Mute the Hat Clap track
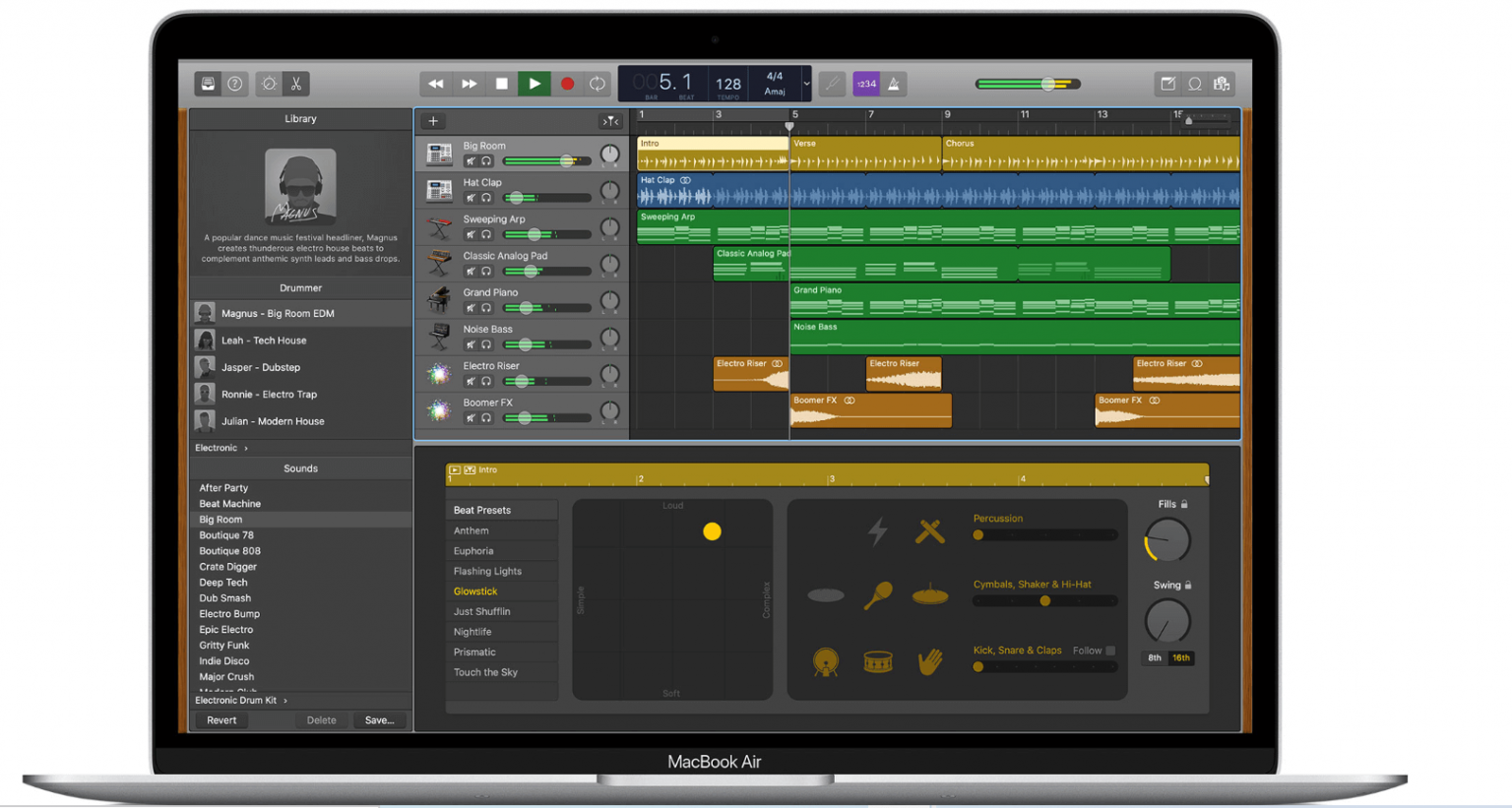1512x808 pixels. pyautogui.click(x=470, y=196)
